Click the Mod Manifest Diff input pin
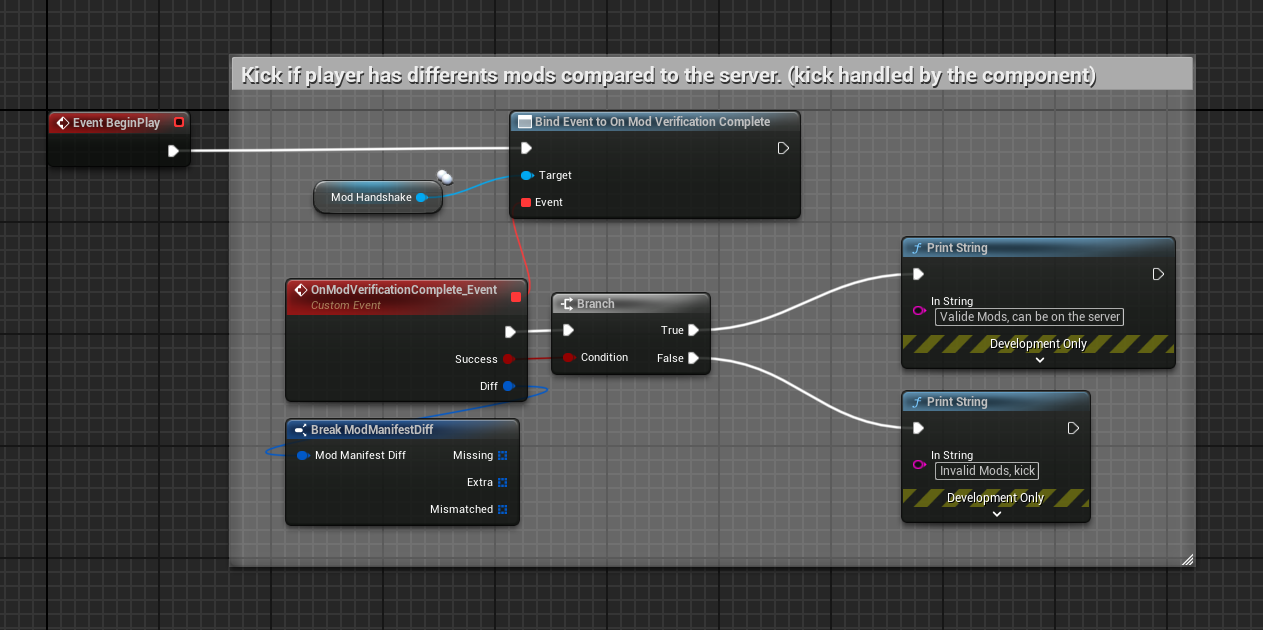Screen dimensions: 1263x630 (303, 456)
